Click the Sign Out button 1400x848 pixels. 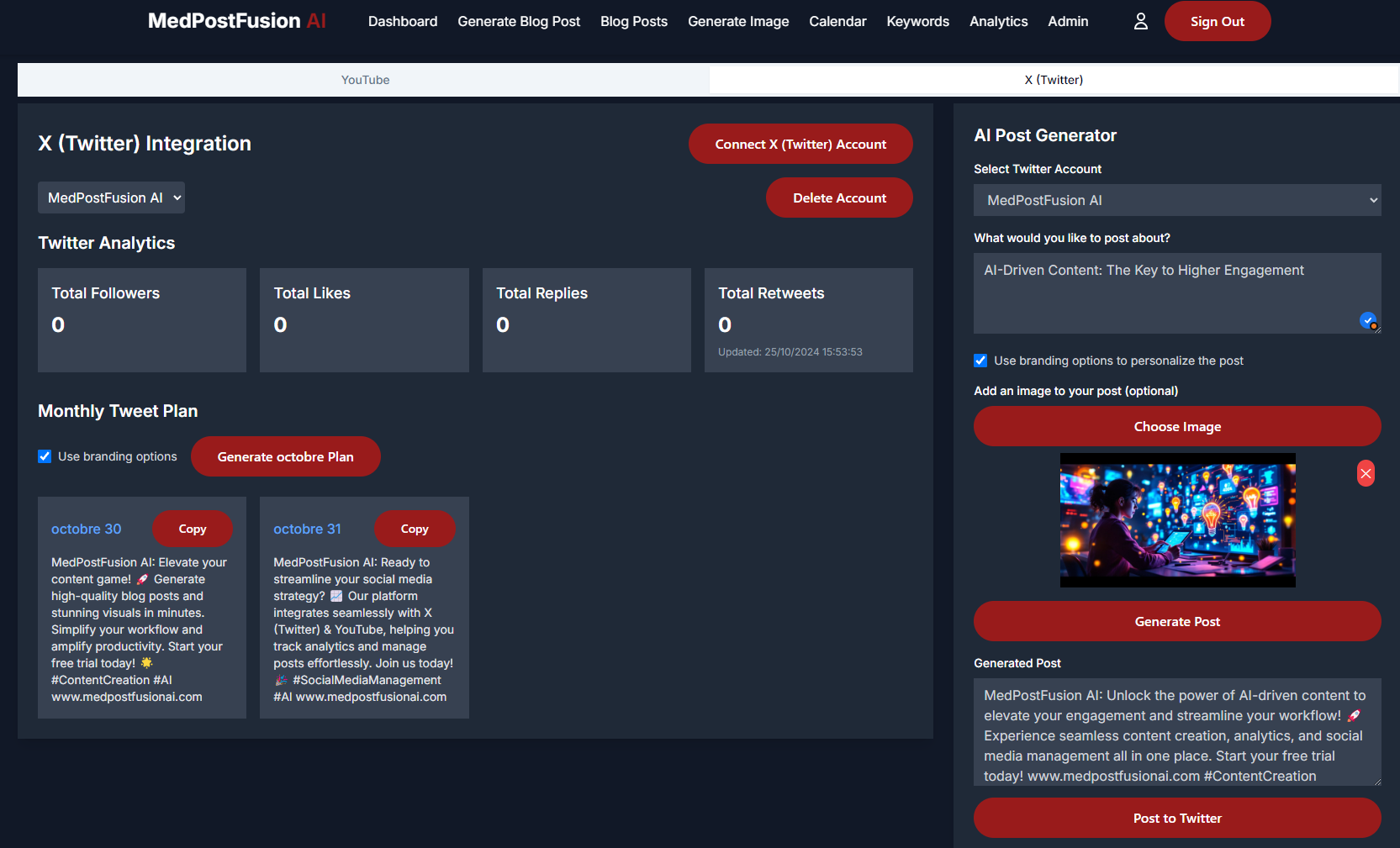(1218, 22)
